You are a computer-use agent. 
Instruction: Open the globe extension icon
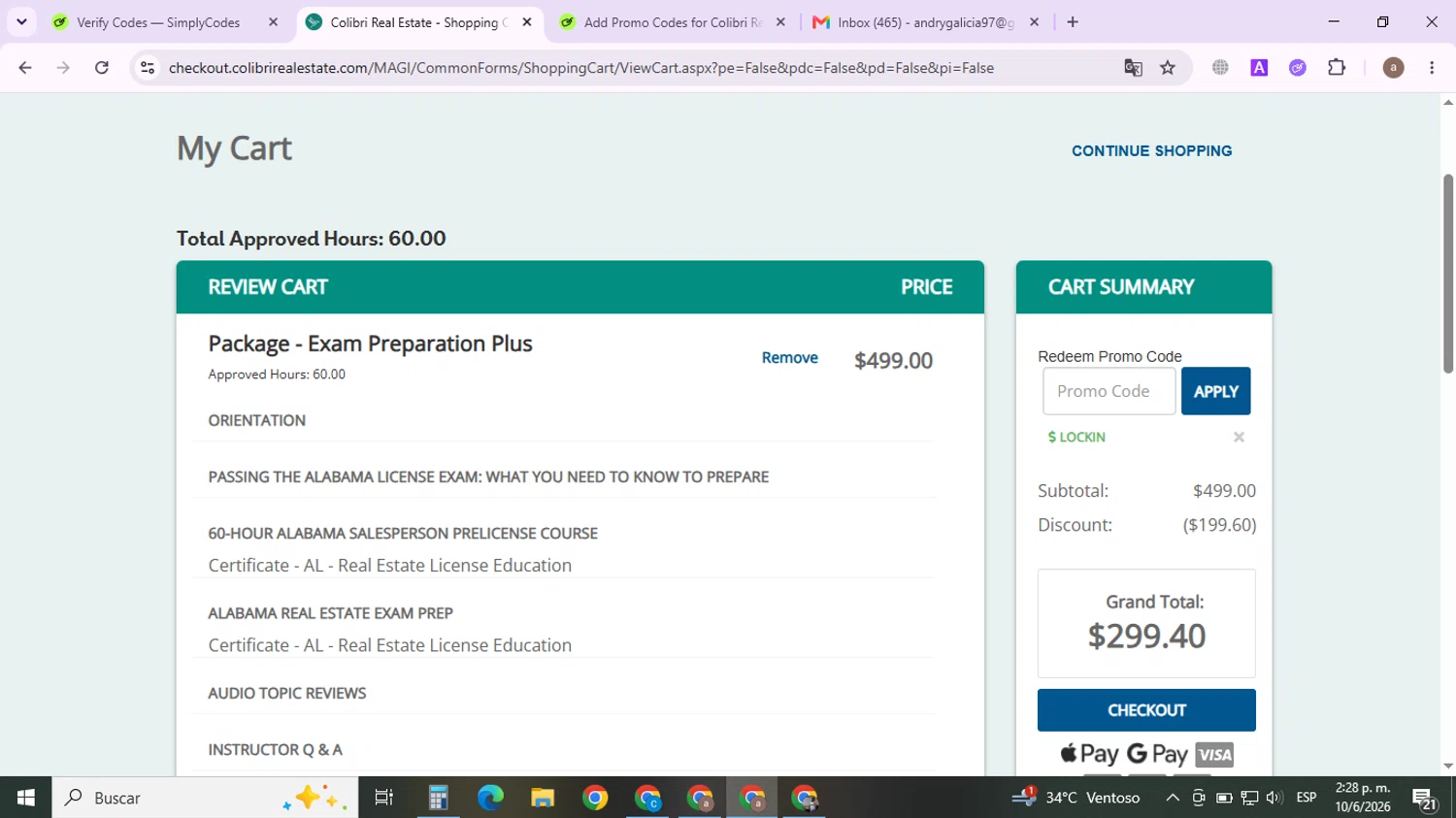coord(1220,68)
